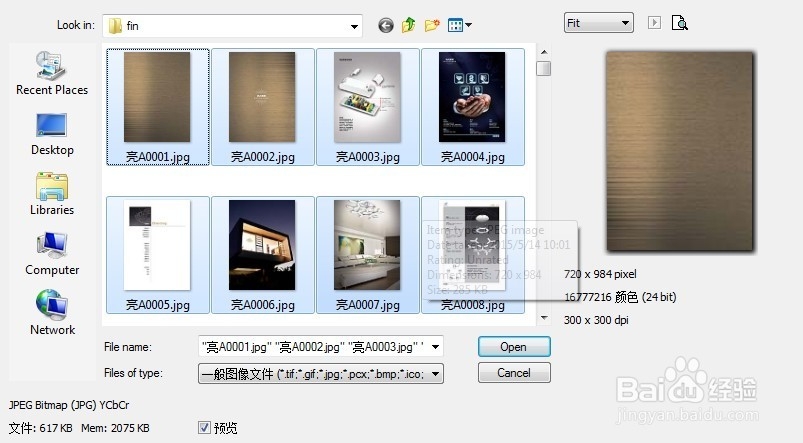803x443 pixels.
Task: Open Libraries in sidebar
Action: [x=52, y=194]
